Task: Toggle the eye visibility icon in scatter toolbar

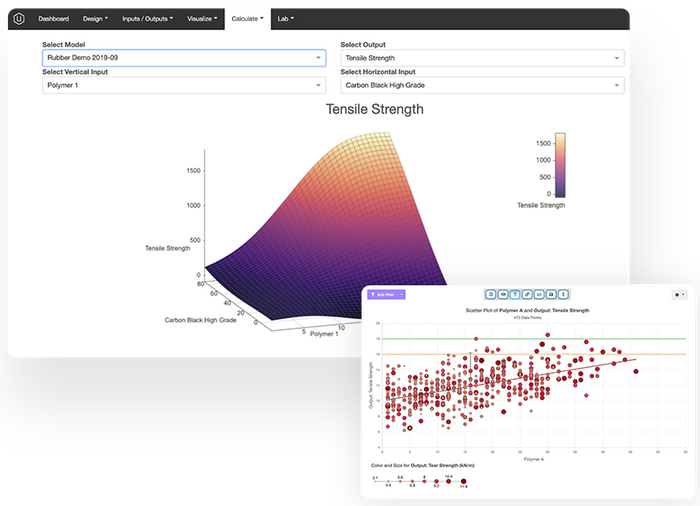Action: pyautogui.click(x=503, y=294)
